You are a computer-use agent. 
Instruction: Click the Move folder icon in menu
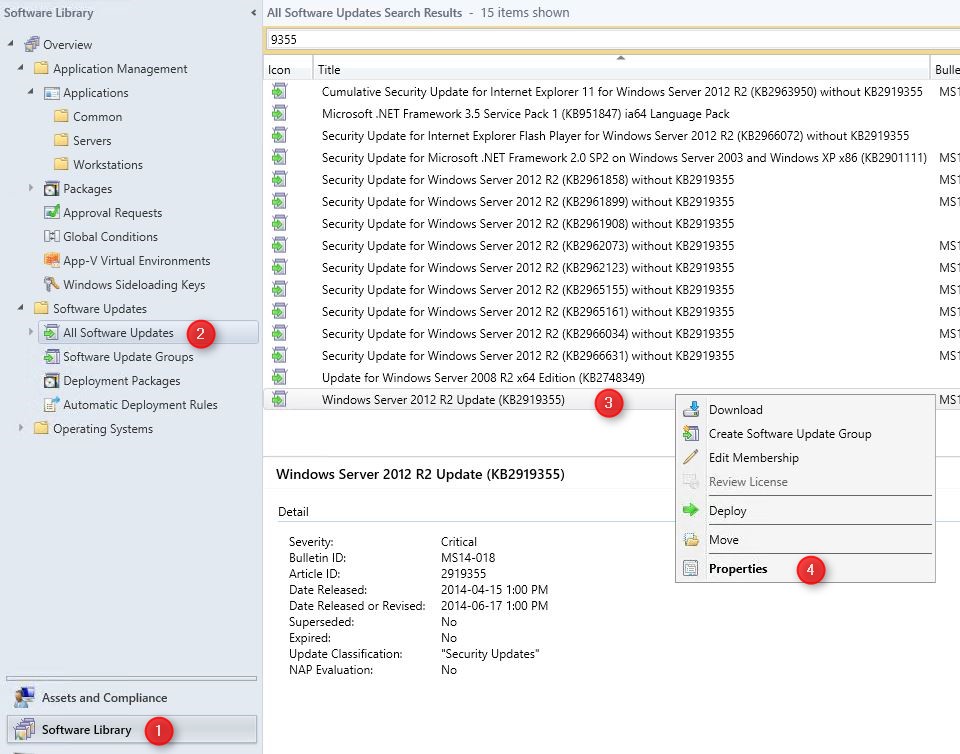pos(691,539)
